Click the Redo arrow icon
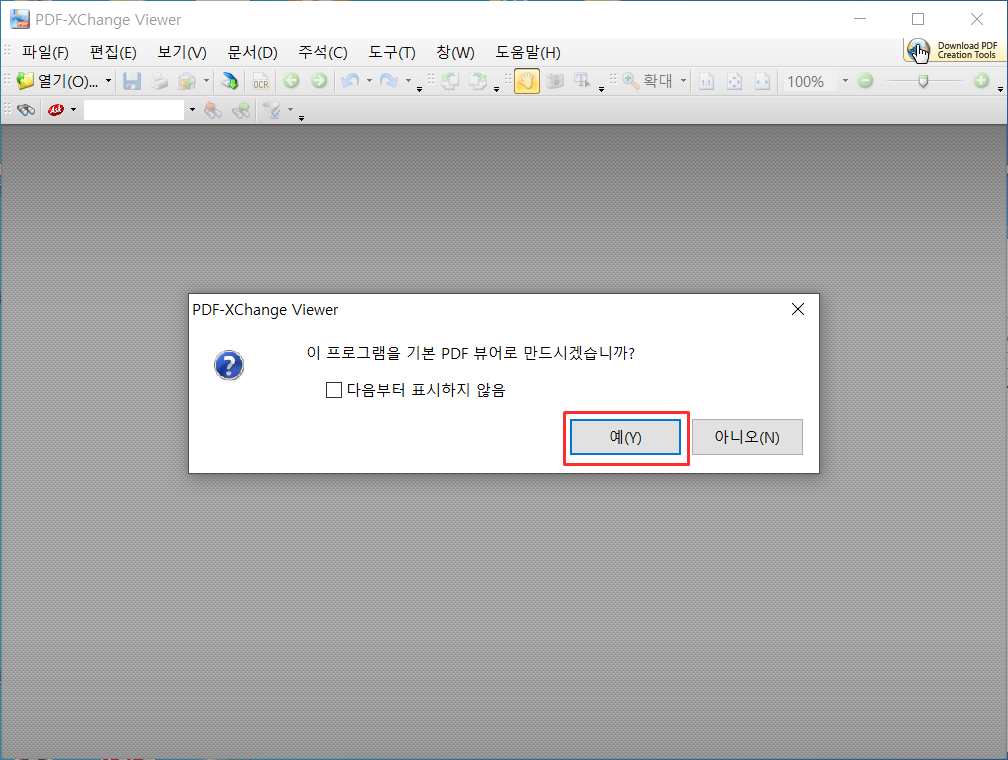Image resolution: width=1008 pixels, height=760 pixels. click(389, 81)
